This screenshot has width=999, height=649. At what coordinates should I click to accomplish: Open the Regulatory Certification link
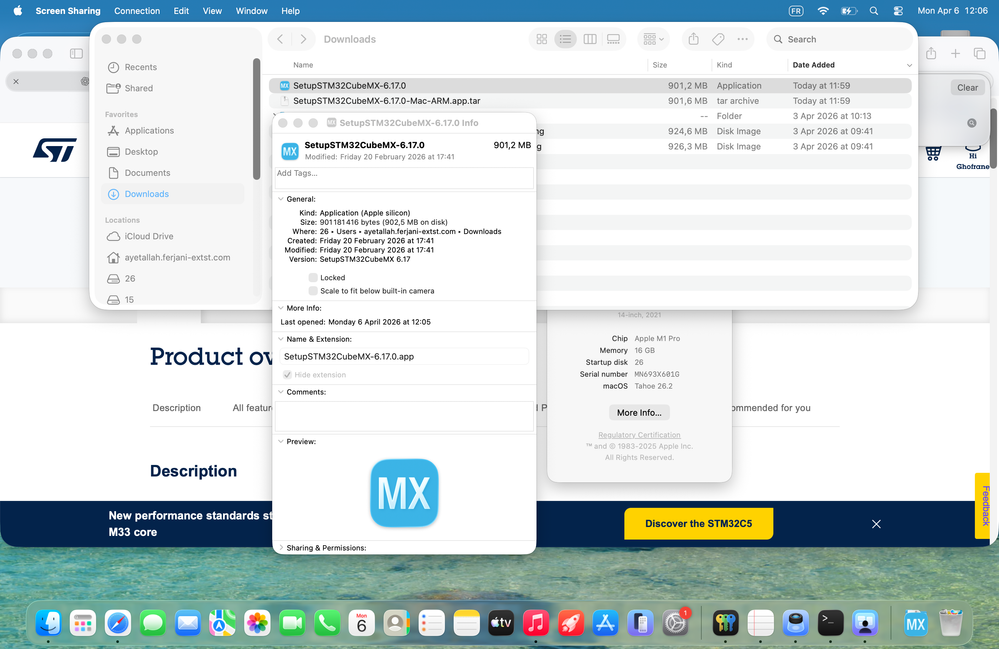[639, 435]
